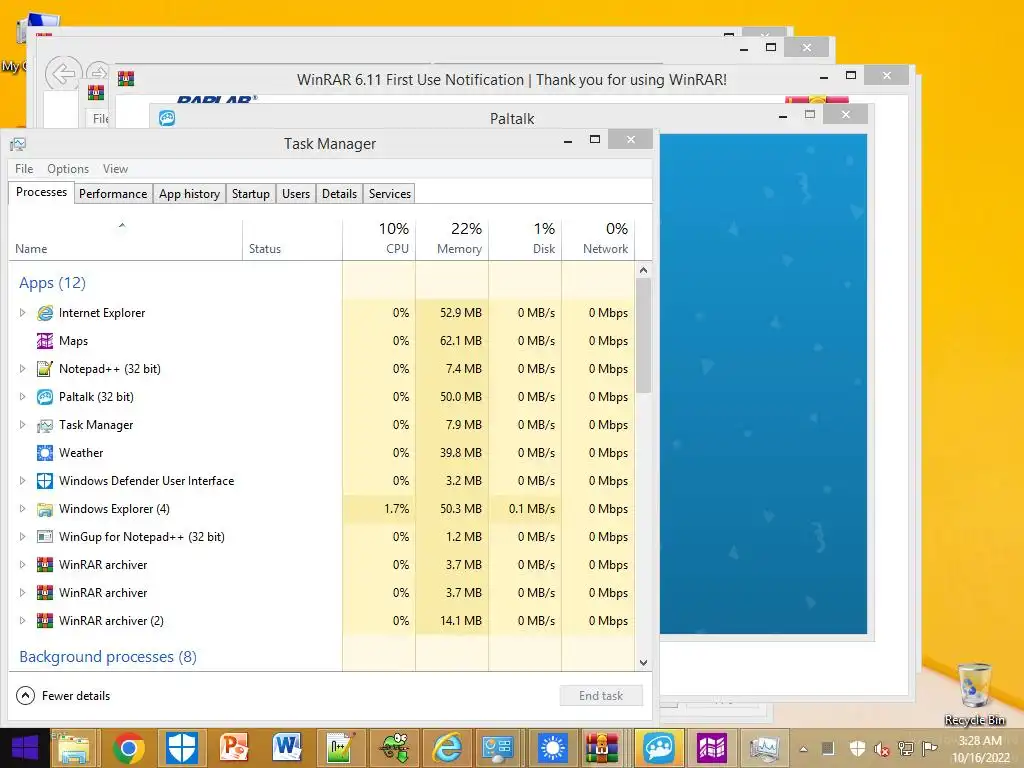Sort processes by Name column header
1024x768 pixels.
click(125, 238)
